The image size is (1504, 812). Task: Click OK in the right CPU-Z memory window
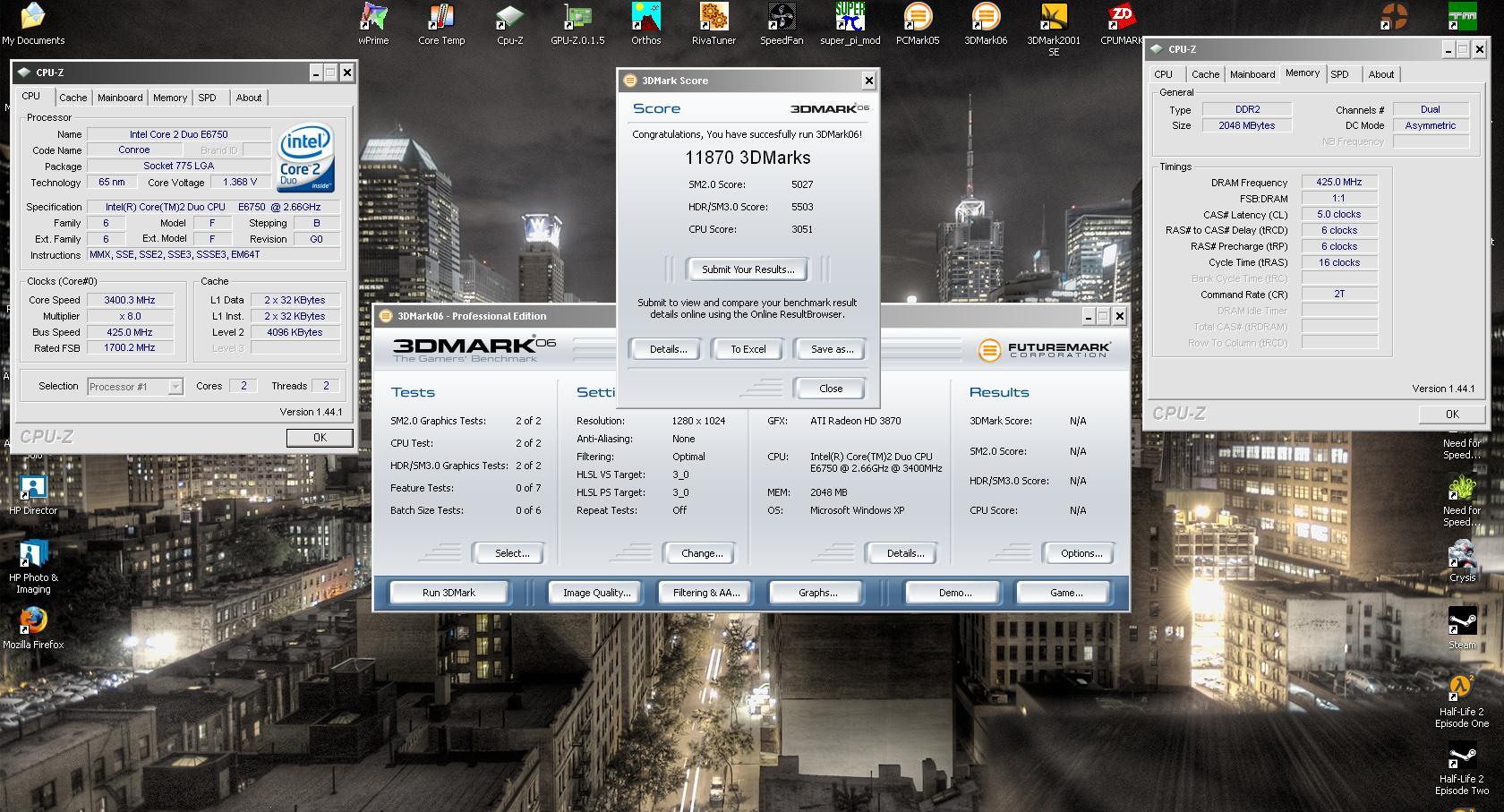coord(1452,415)
